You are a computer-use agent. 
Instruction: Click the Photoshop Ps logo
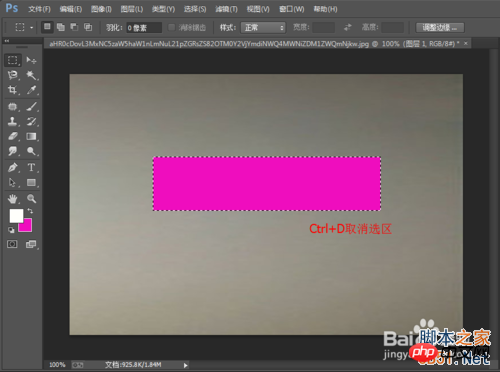tap(12, 8)
